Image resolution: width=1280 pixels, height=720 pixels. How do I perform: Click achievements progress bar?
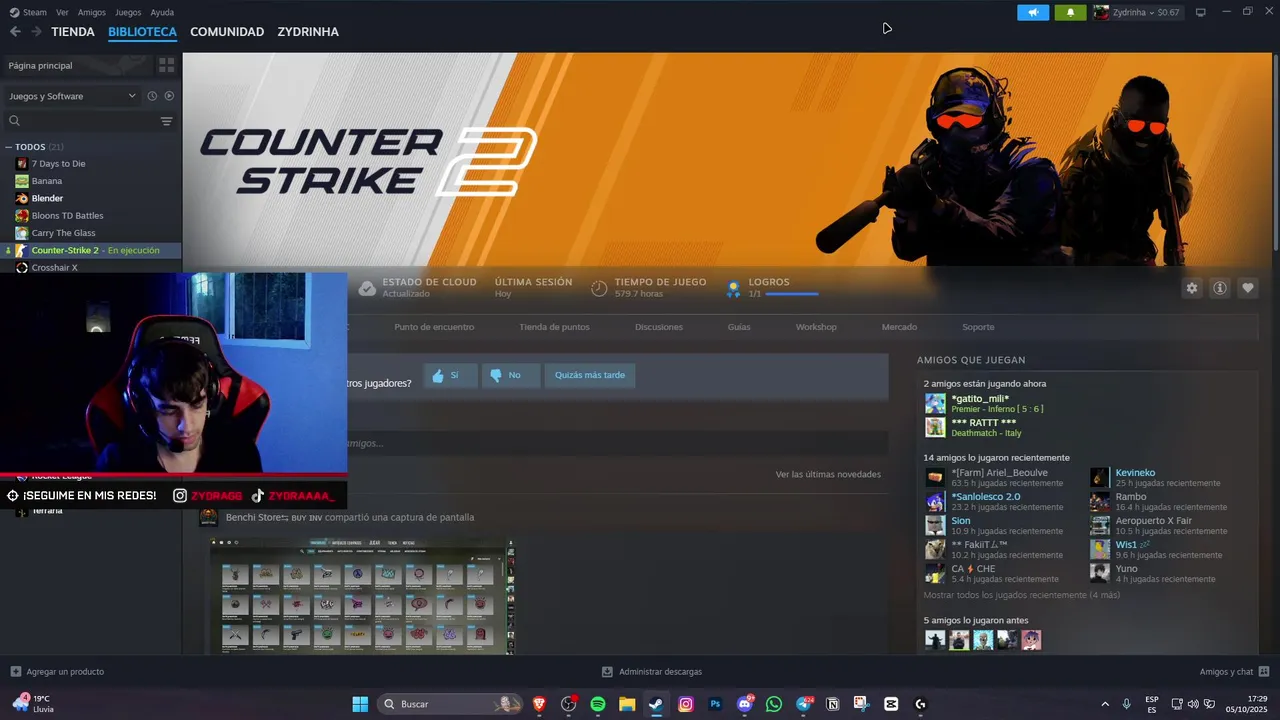click(791, 294)
